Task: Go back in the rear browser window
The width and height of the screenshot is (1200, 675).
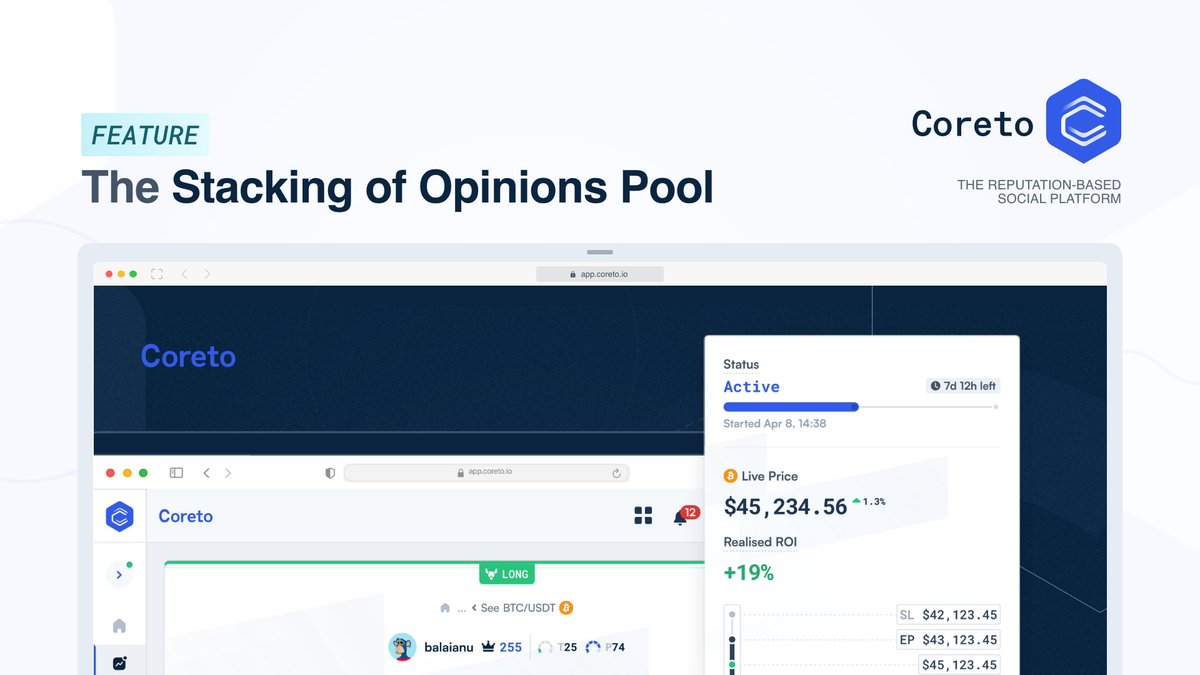Action: tap(184, 274)
